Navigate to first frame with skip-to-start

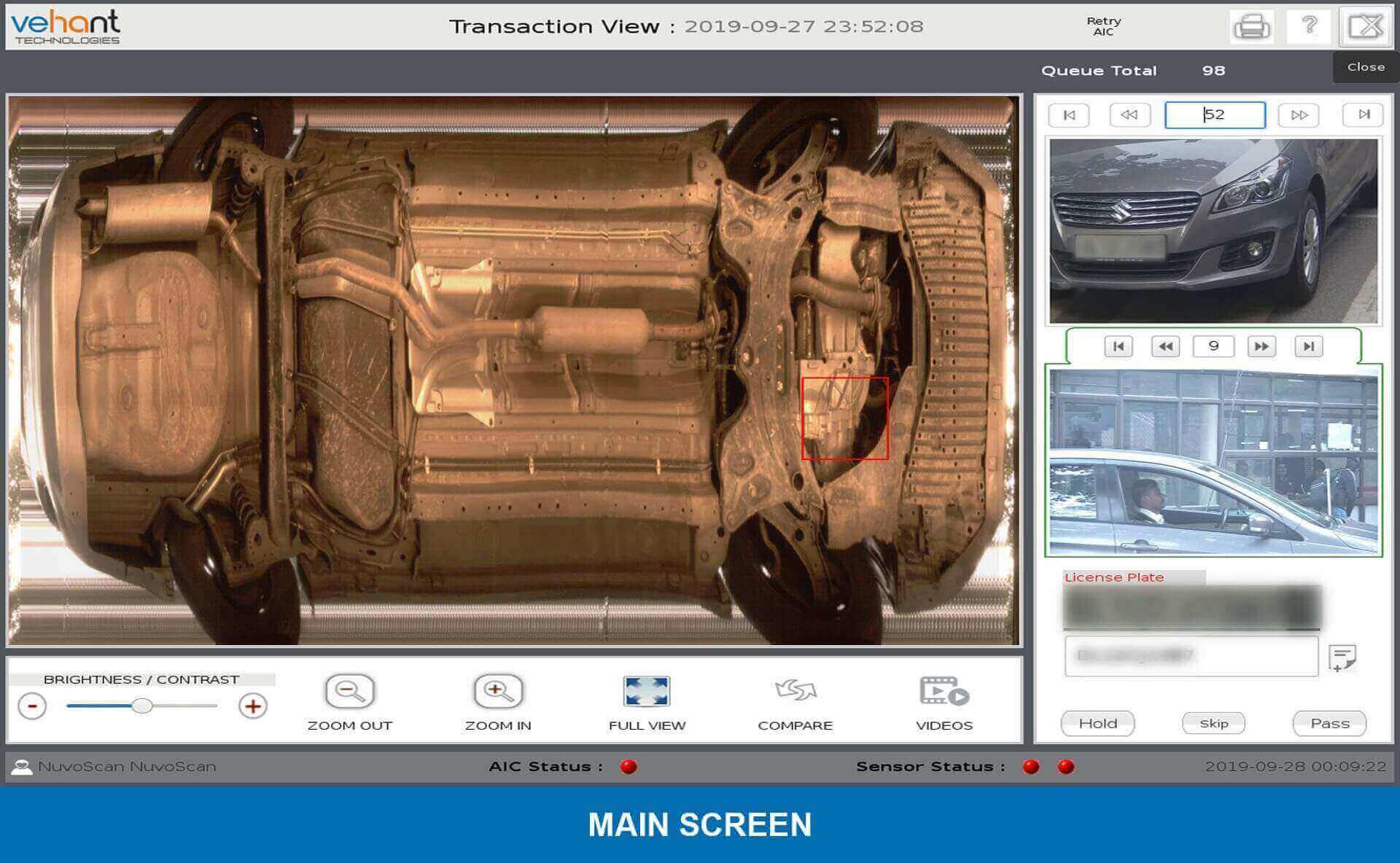click(x=1070, y=113)
